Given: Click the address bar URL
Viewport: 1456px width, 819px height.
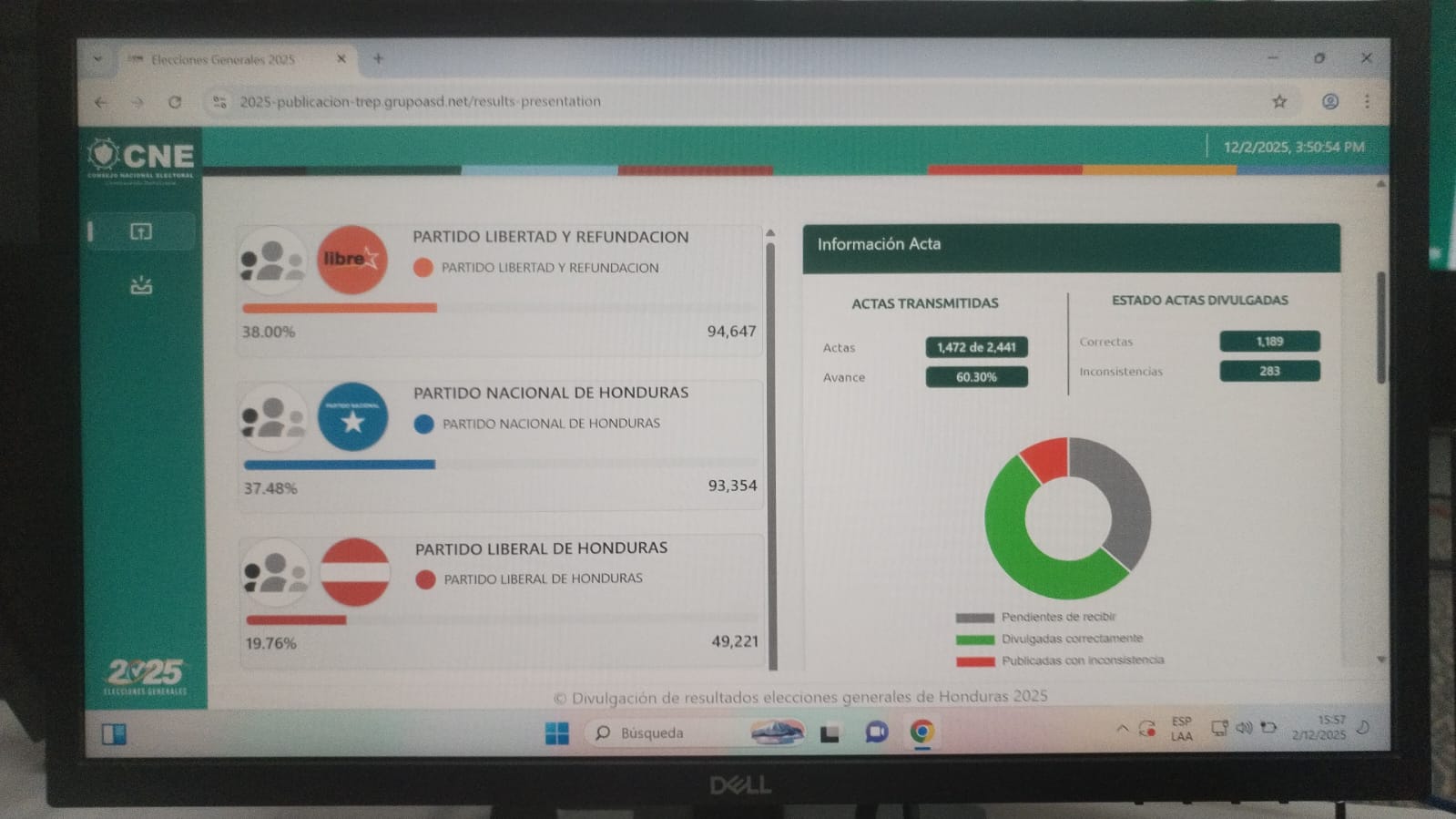Looking at the screenshot, I should pyautogui.click(x=420, y=101).
